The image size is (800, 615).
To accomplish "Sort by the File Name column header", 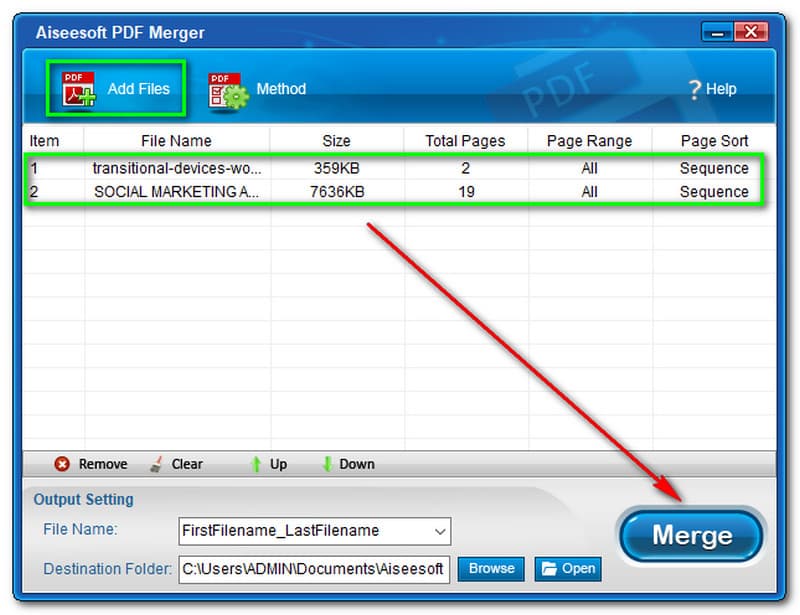I will coord(177,141).
